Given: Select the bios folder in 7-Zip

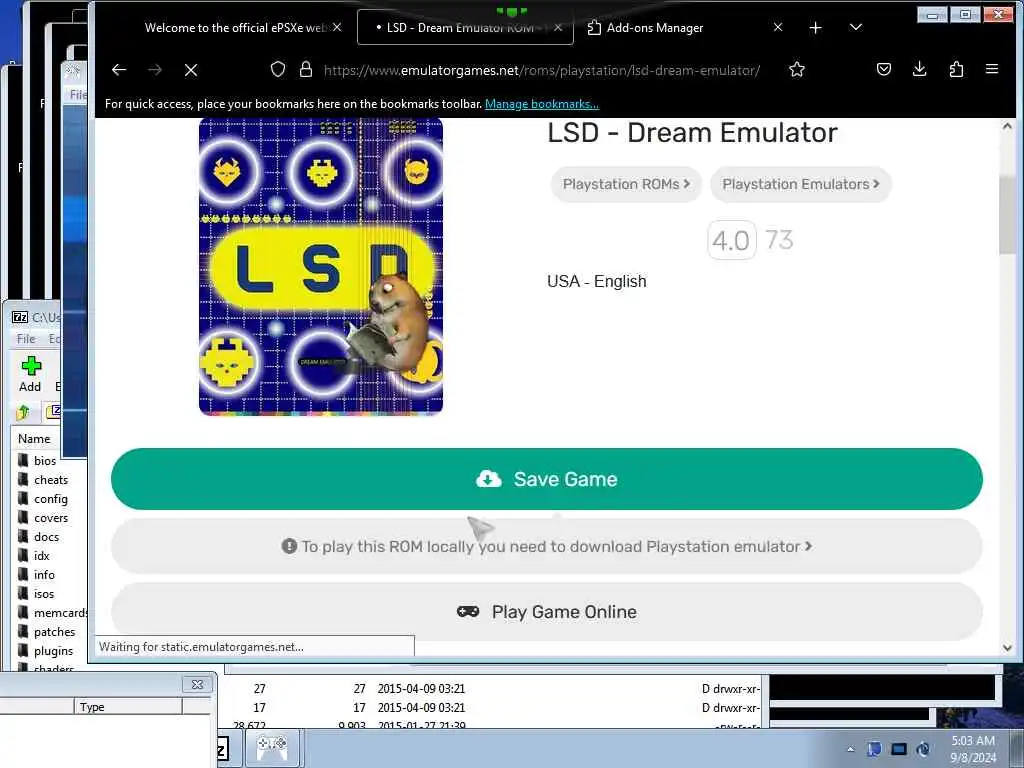Looking at the screenshot, I should click(x=38, y=460).
